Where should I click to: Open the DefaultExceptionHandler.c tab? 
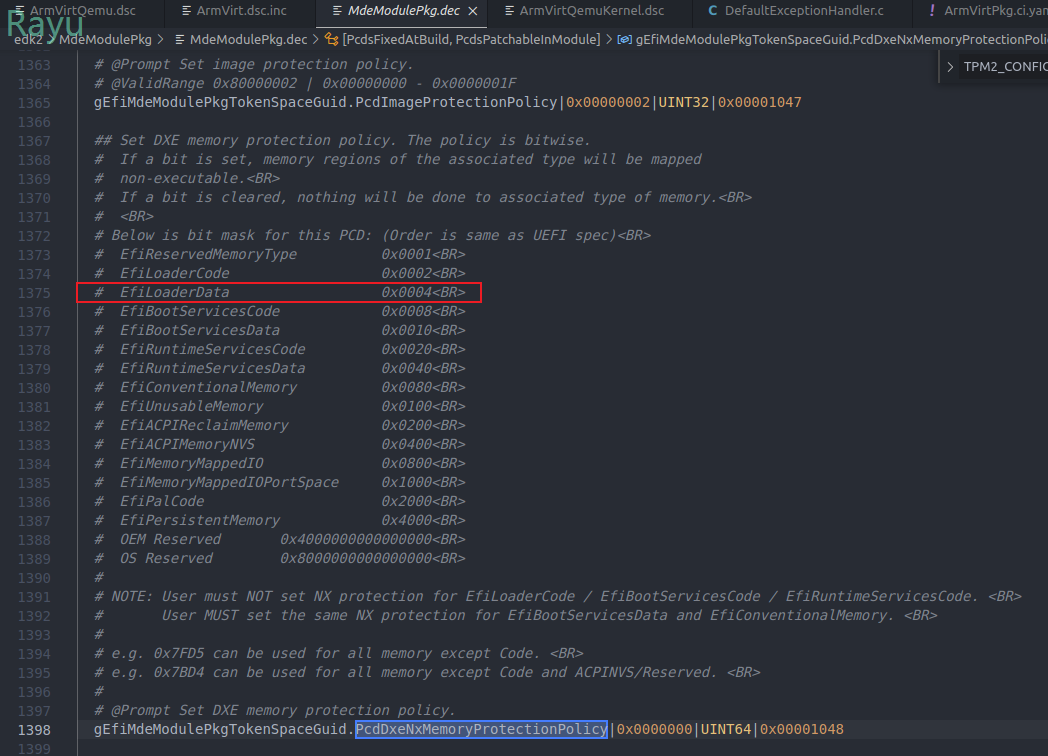click(797, 11)
